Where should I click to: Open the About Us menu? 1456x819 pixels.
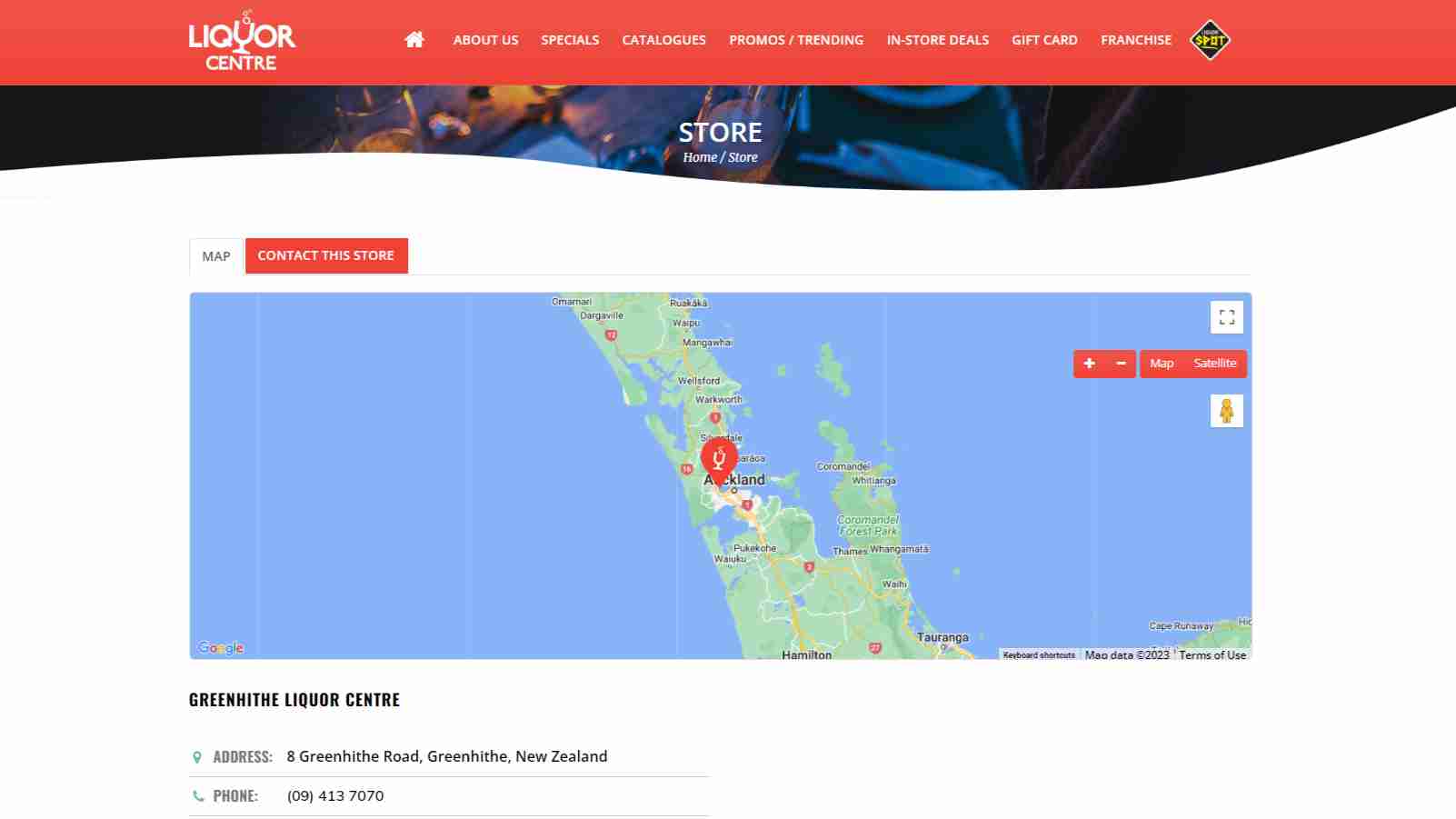click(485, 40)
